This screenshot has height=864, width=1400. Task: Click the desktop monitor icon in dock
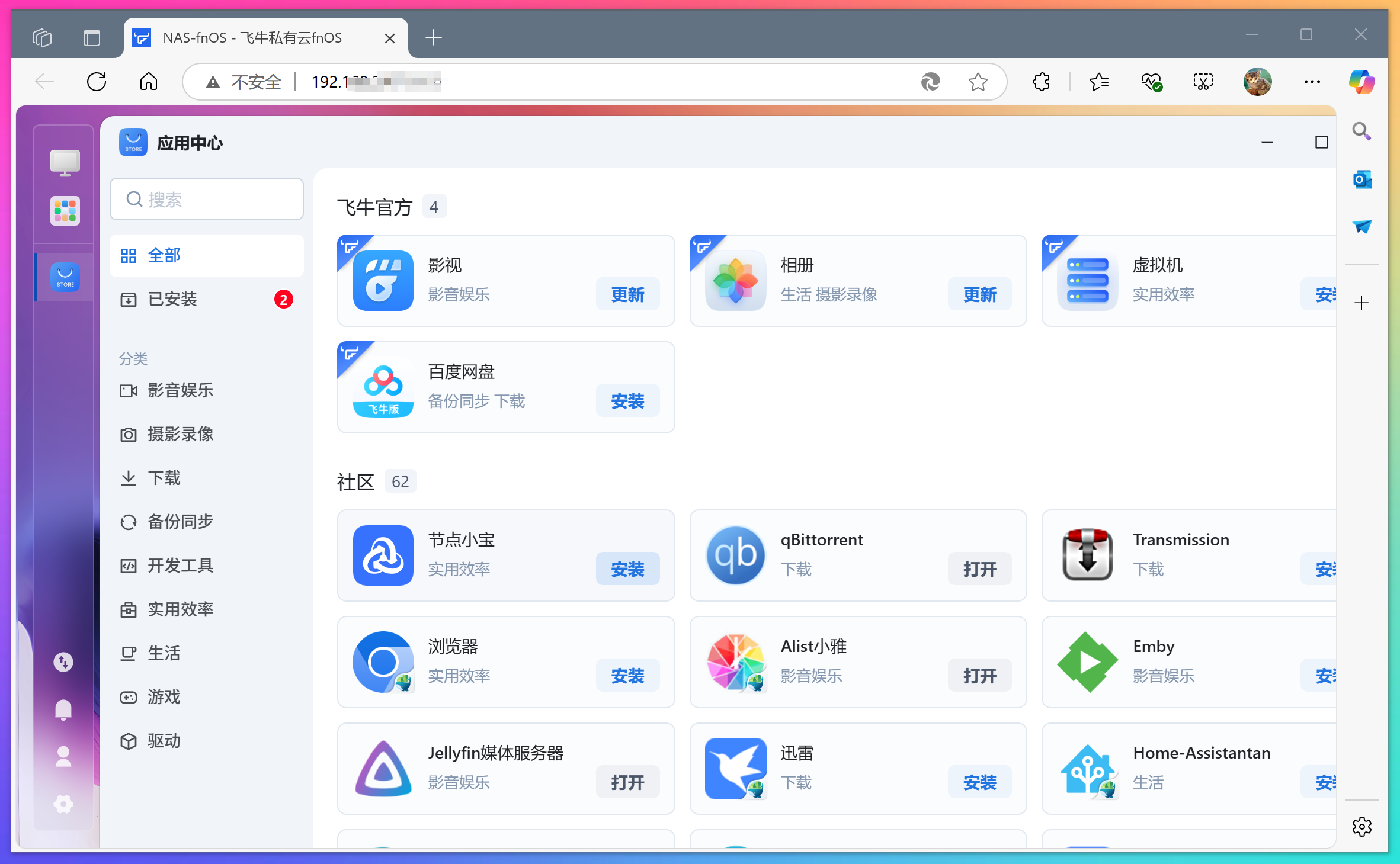point(65,162)
